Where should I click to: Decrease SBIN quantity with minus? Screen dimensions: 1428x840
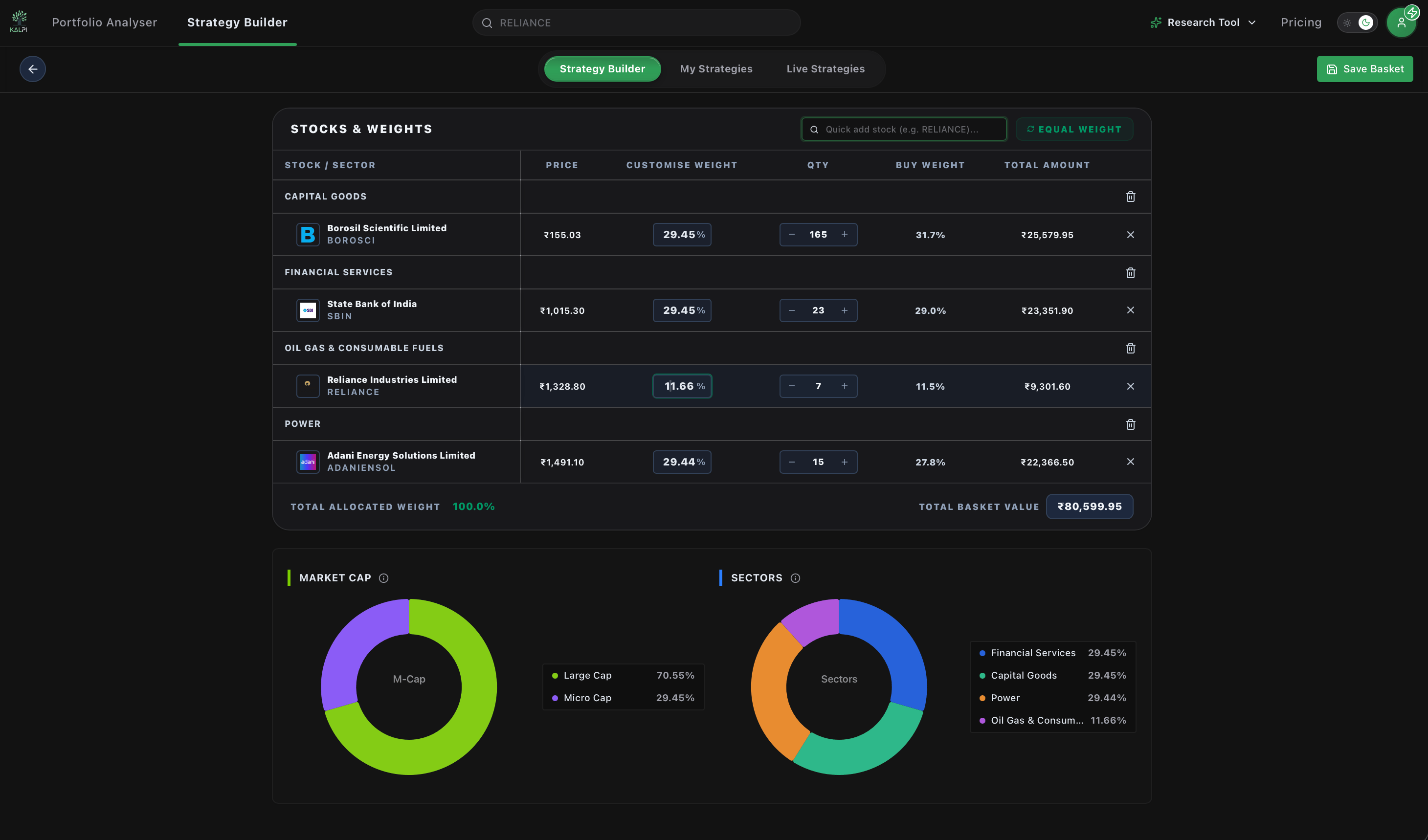(x=792, y=310)
